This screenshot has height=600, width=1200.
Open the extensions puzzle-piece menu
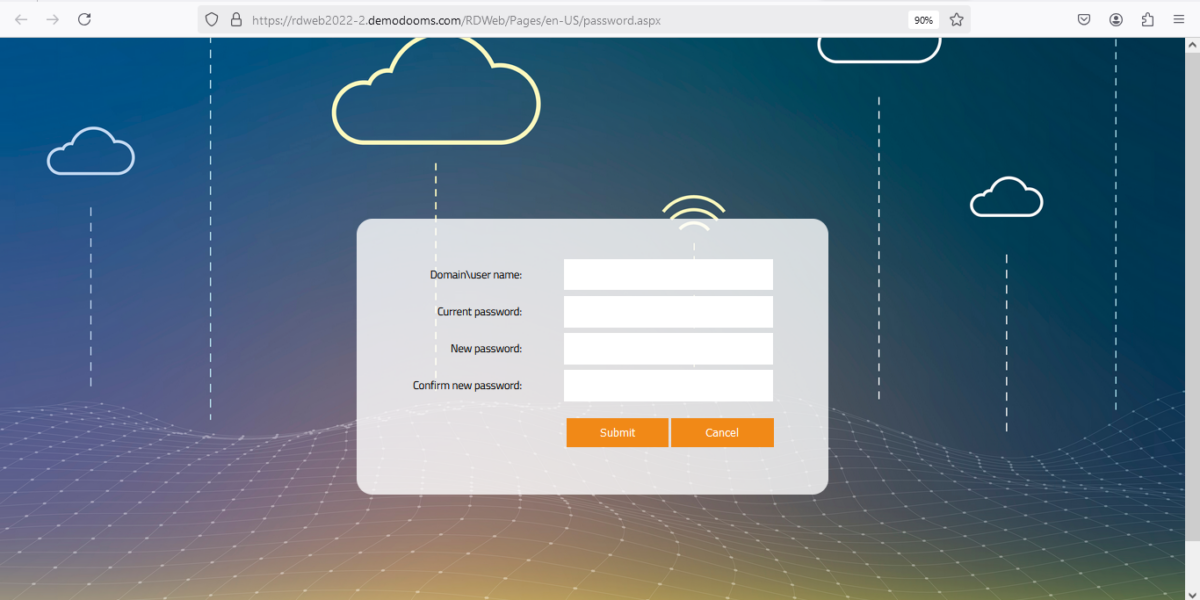1147,19
